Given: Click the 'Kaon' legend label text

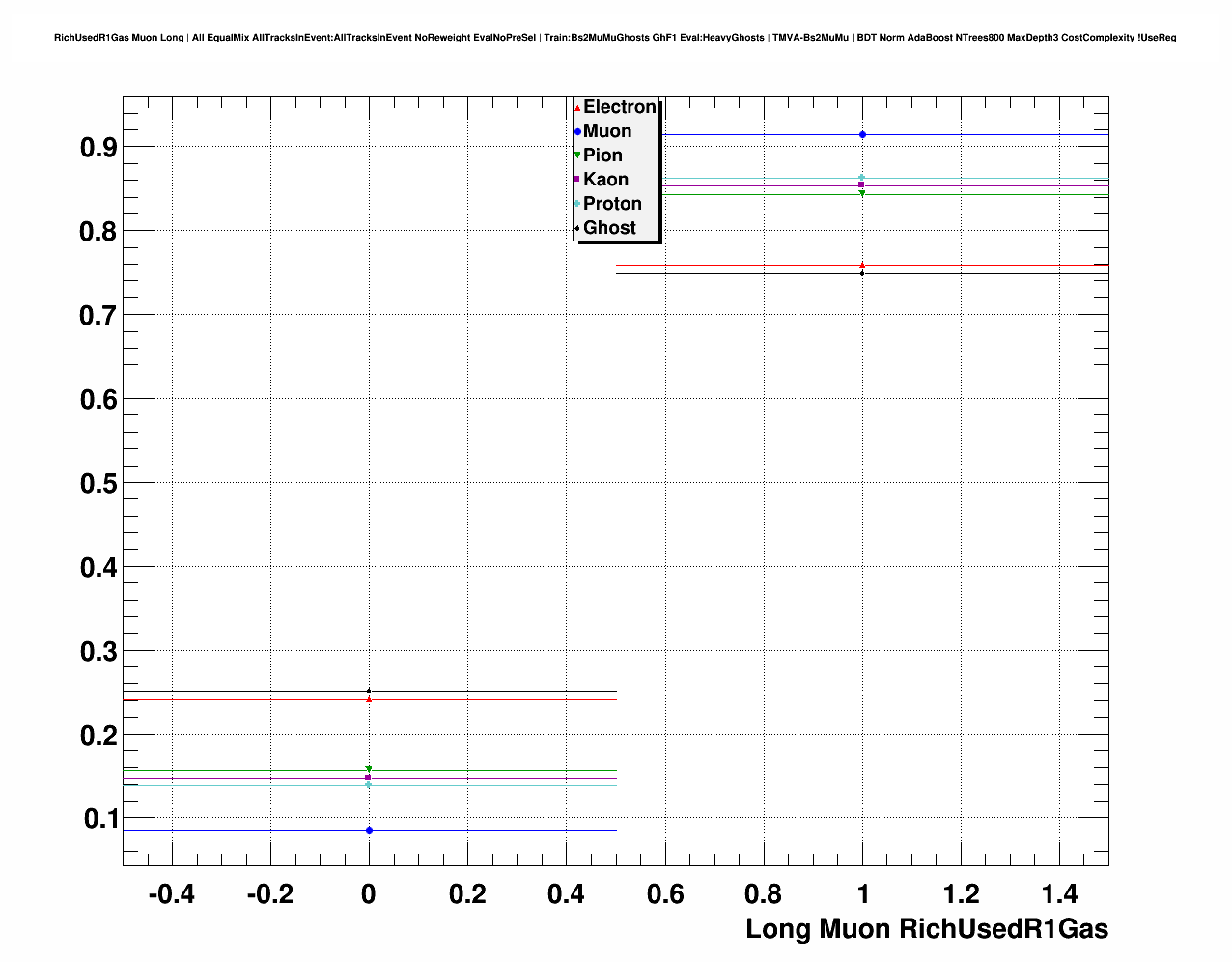Looking at the screenshot, I should [605, 180].
